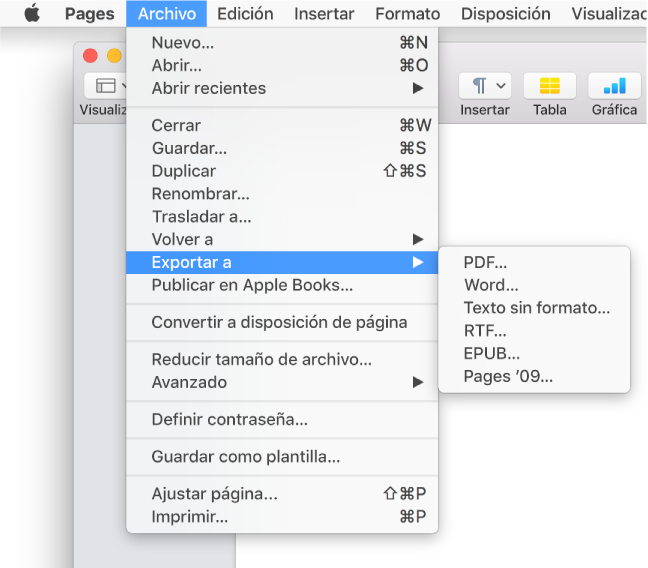Select Publicar en Apple Books...
The height and width of the screenshot is (568, 648).
click(x=282, y=285)
